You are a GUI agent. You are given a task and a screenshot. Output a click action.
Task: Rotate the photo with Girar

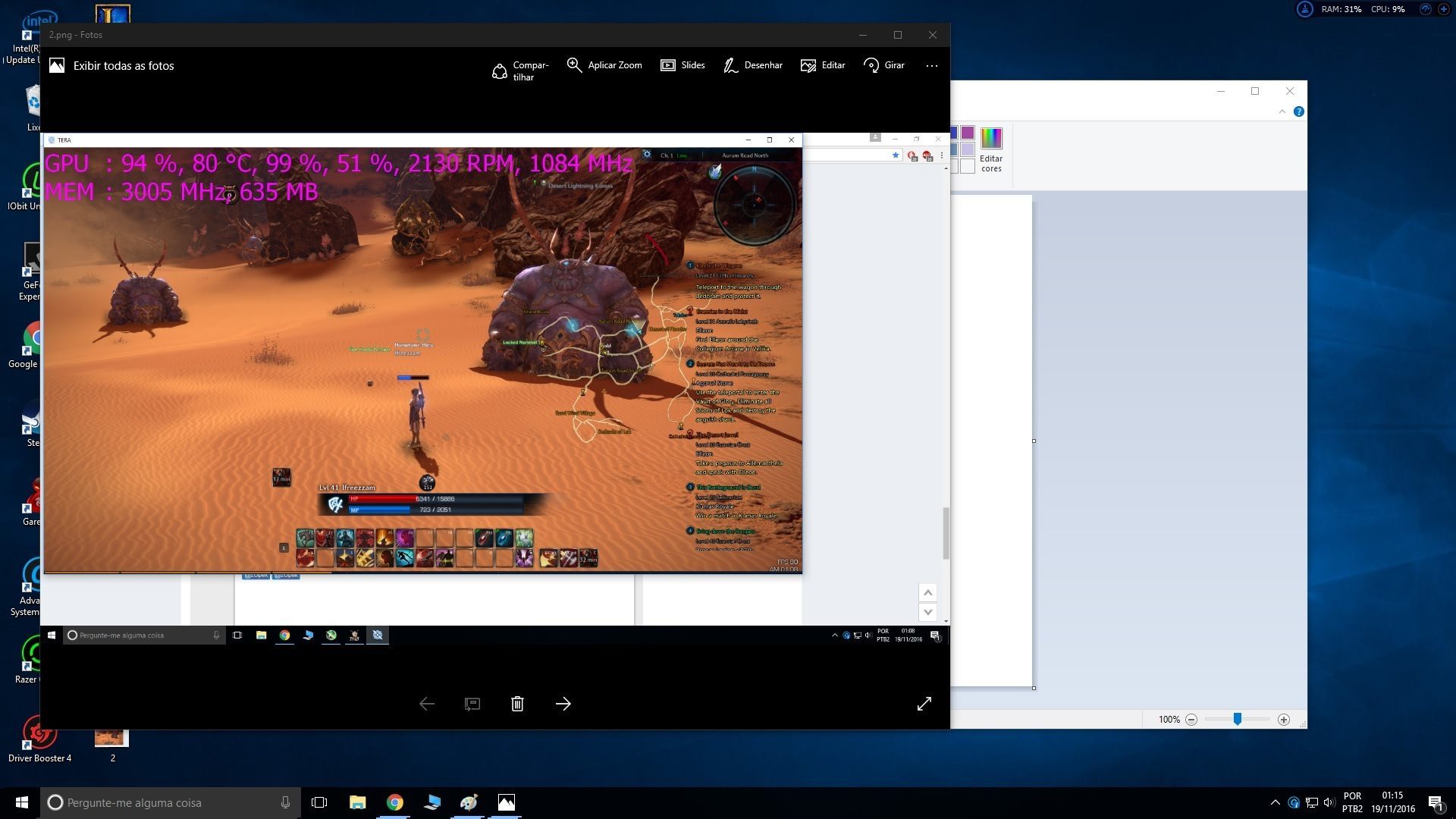(883, 65)
